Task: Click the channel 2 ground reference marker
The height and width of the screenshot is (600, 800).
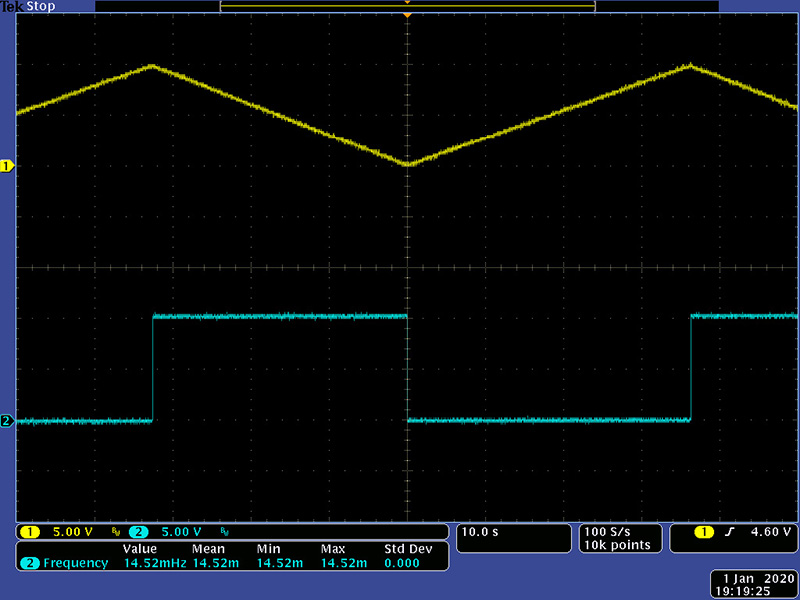Action: 6,421
